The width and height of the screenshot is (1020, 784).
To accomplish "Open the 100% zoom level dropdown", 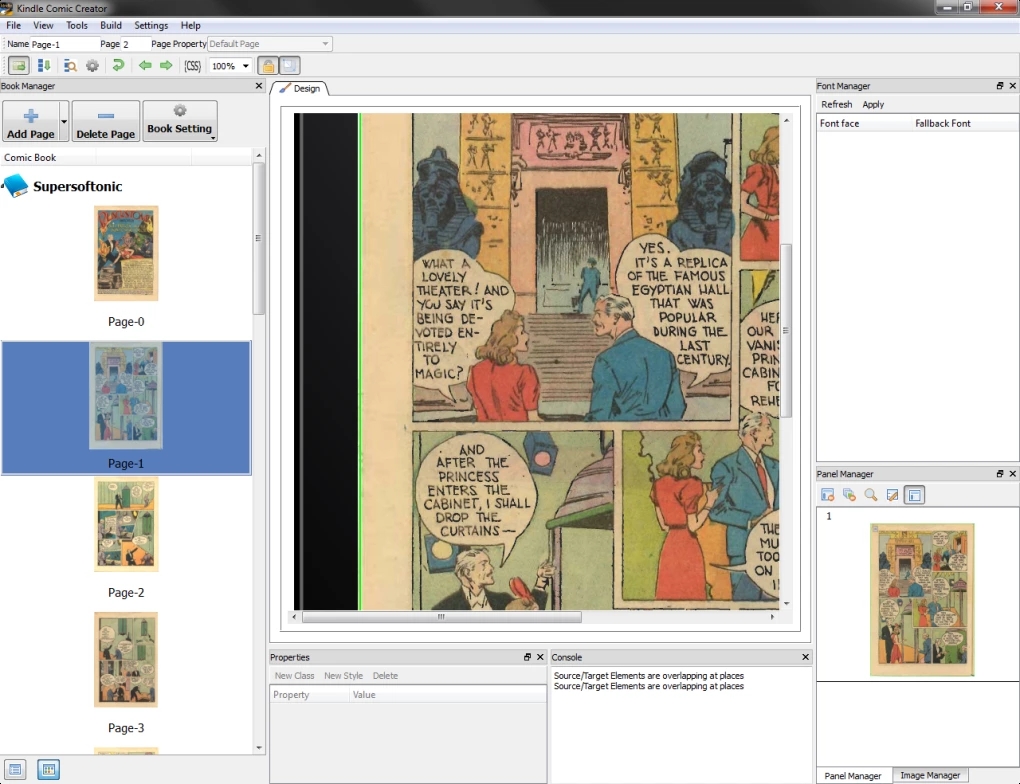I will tap(230, 66).
